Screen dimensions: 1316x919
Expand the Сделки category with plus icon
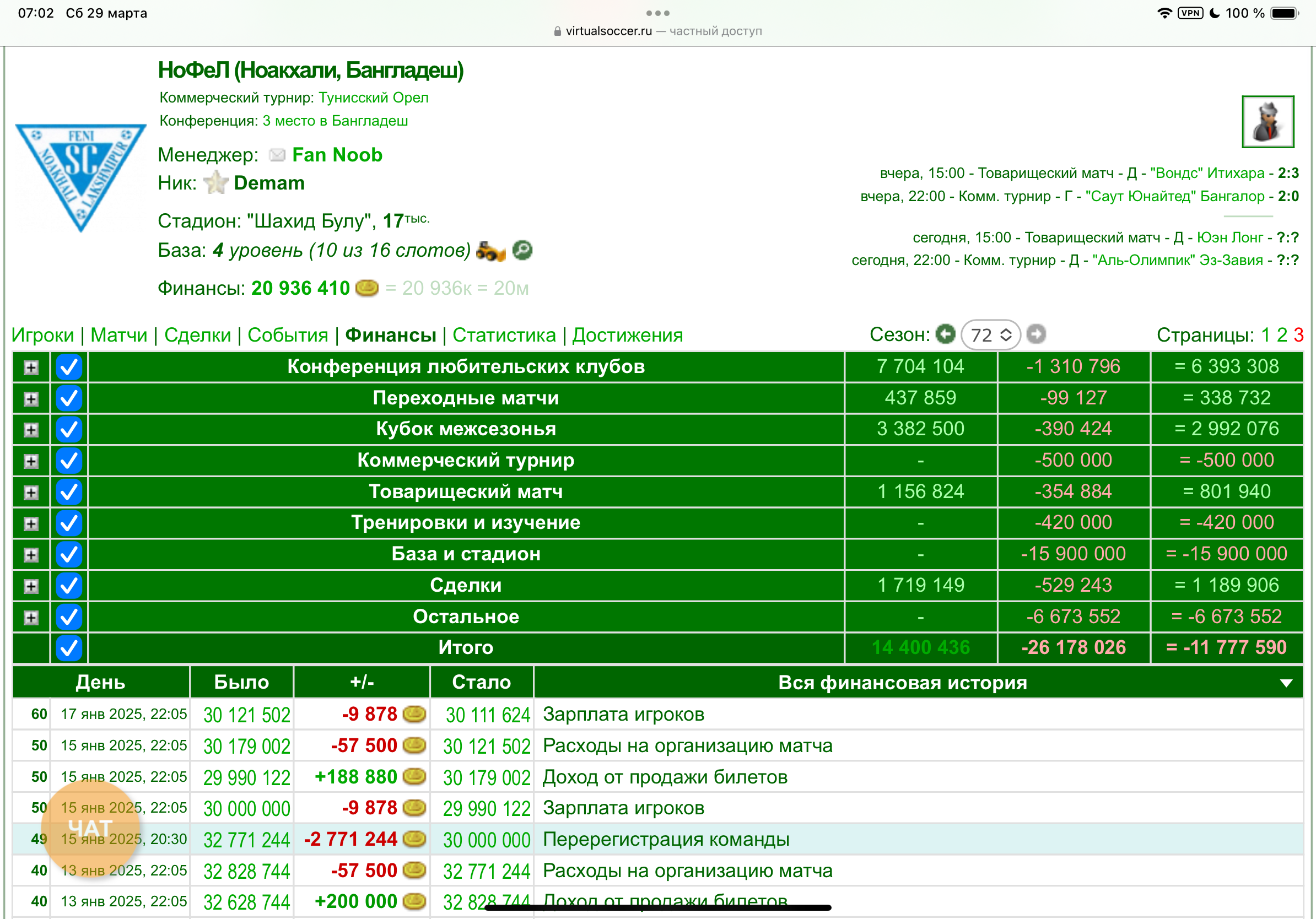coord(31,586)
